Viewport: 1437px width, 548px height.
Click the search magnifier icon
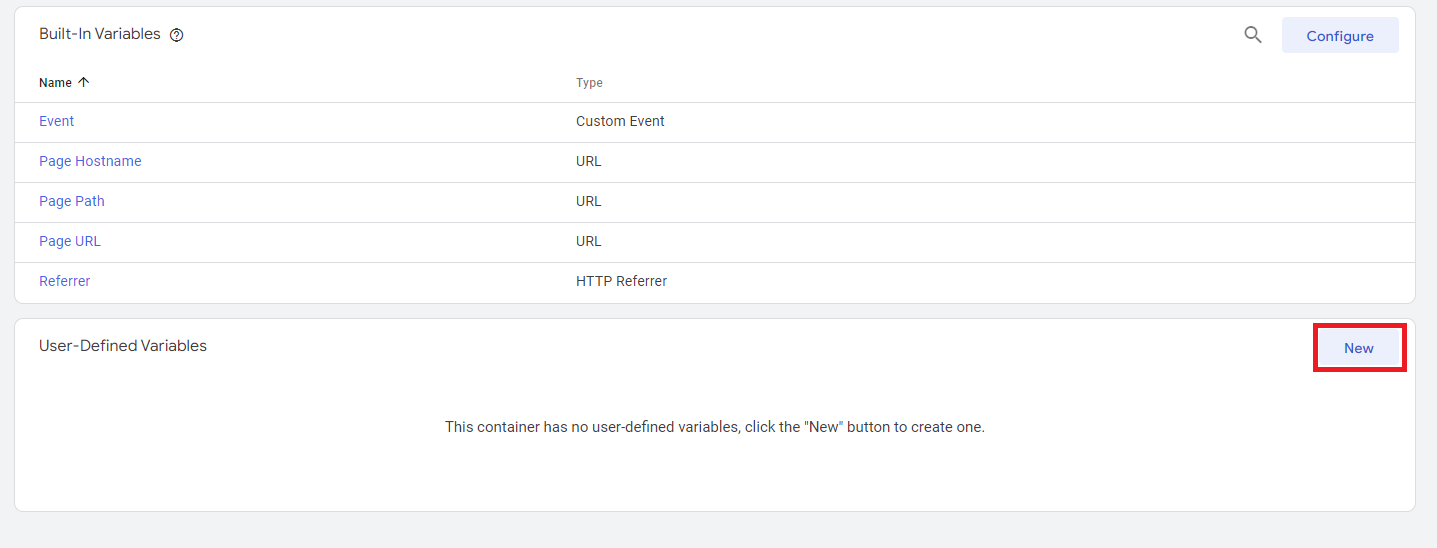1253,35
